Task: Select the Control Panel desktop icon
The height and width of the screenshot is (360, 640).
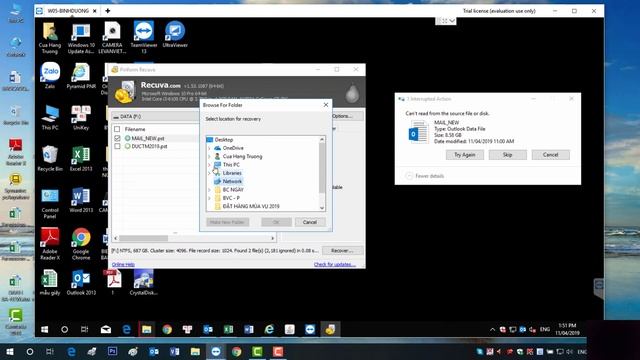Action: coord(50,203)
